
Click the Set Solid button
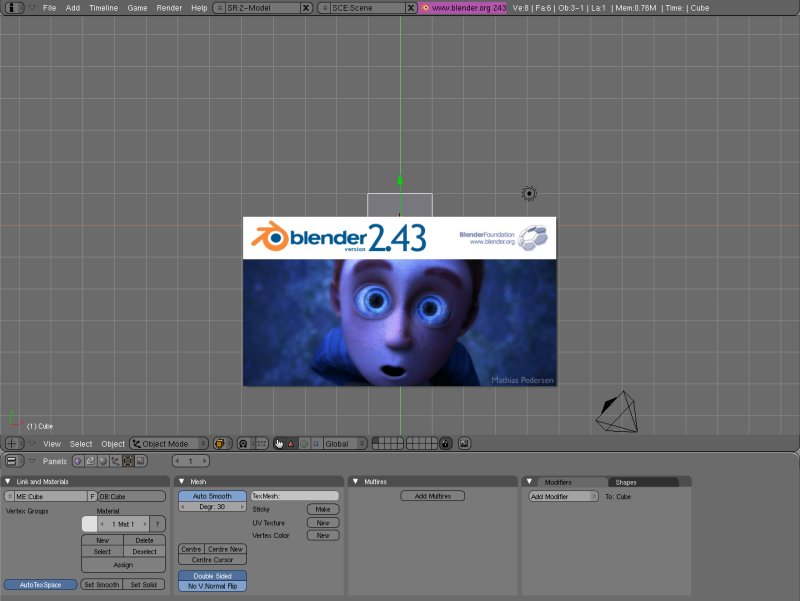[x=144, y=585]
